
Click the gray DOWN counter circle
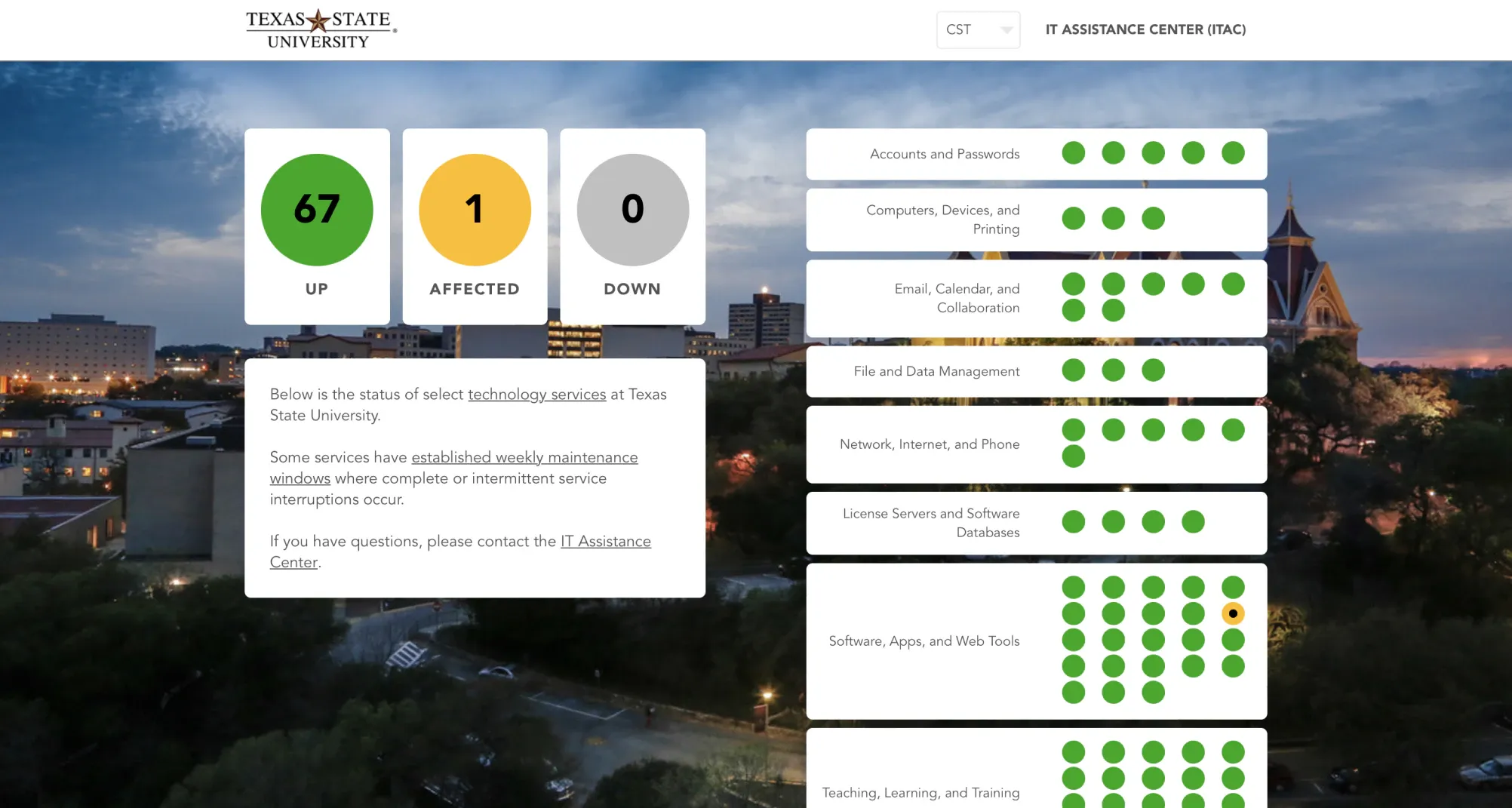coord(632,210)
